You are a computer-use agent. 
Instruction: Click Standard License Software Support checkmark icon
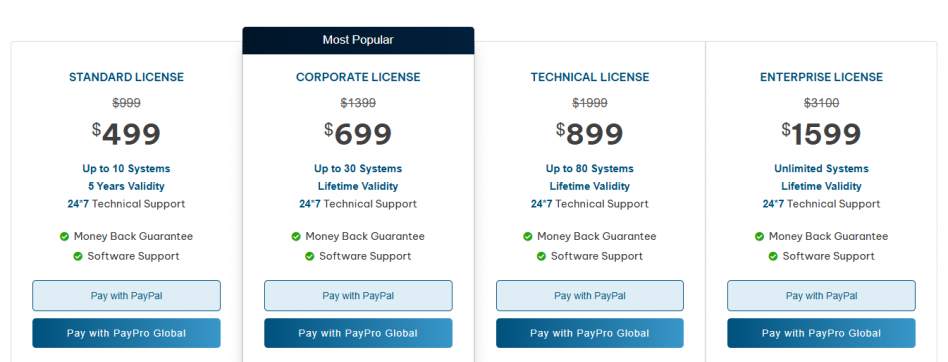[x=78, y=256]
